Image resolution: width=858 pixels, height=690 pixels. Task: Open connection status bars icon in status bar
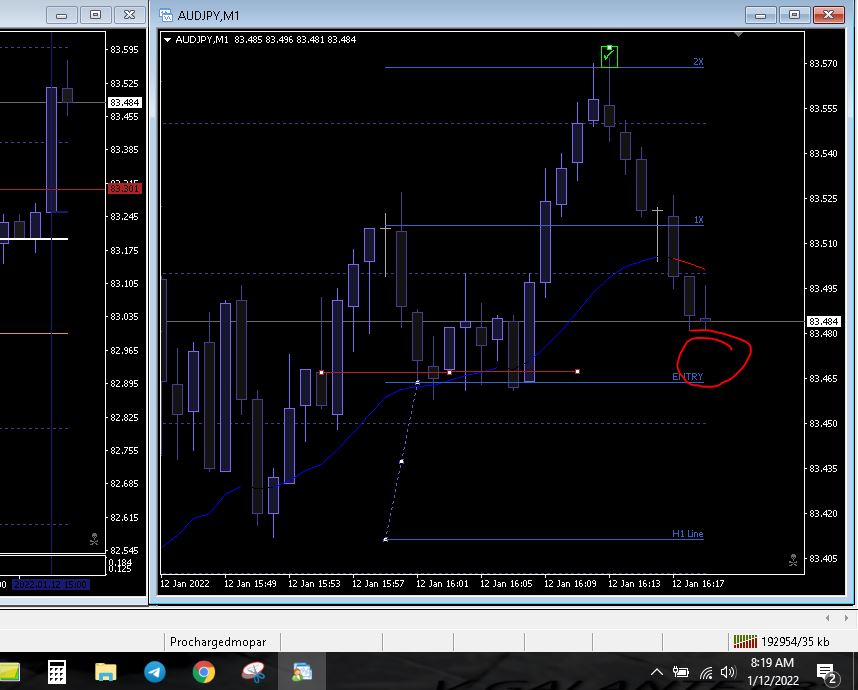click(x=745, y=641)
